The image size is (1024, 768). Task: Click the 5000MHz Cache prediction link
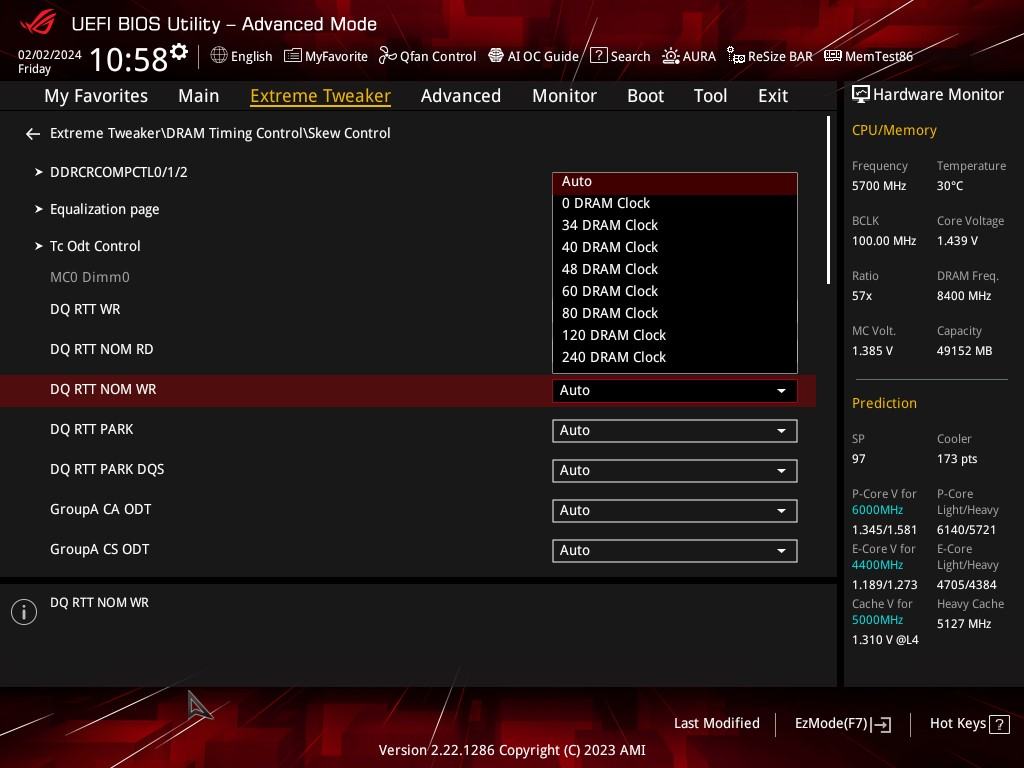pos(878,620)
